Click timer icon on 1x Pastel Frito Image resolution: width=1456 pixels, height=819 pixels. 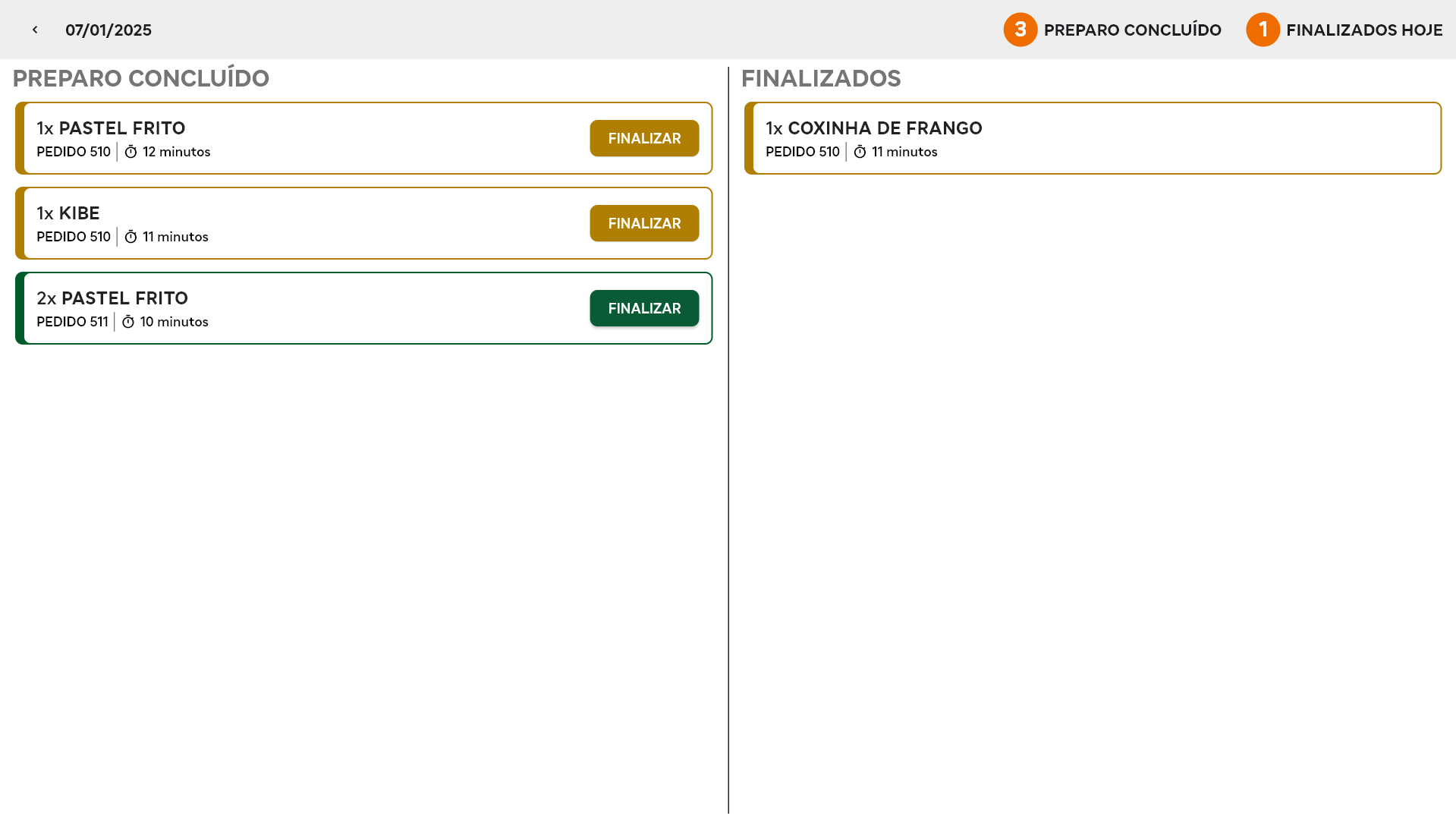[131, 152]
